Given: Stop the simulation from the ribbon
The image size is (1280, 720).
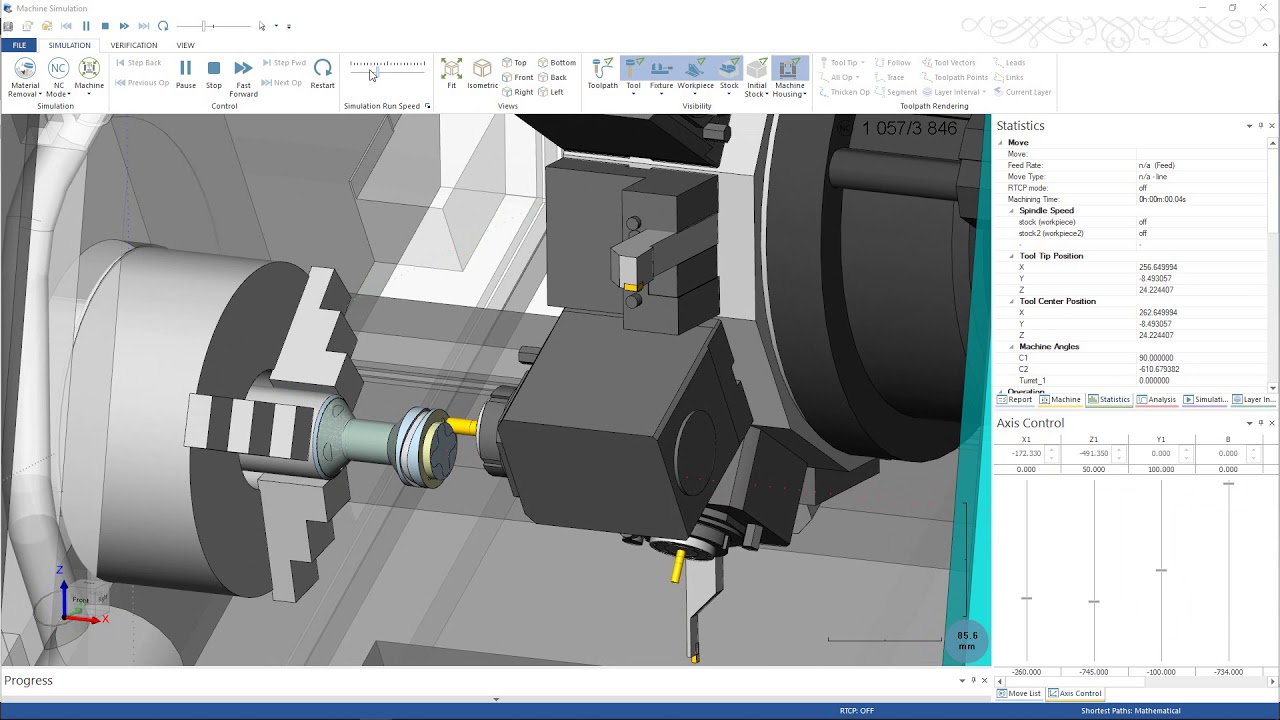Looking at the screenshot, I should coord(214,74).
